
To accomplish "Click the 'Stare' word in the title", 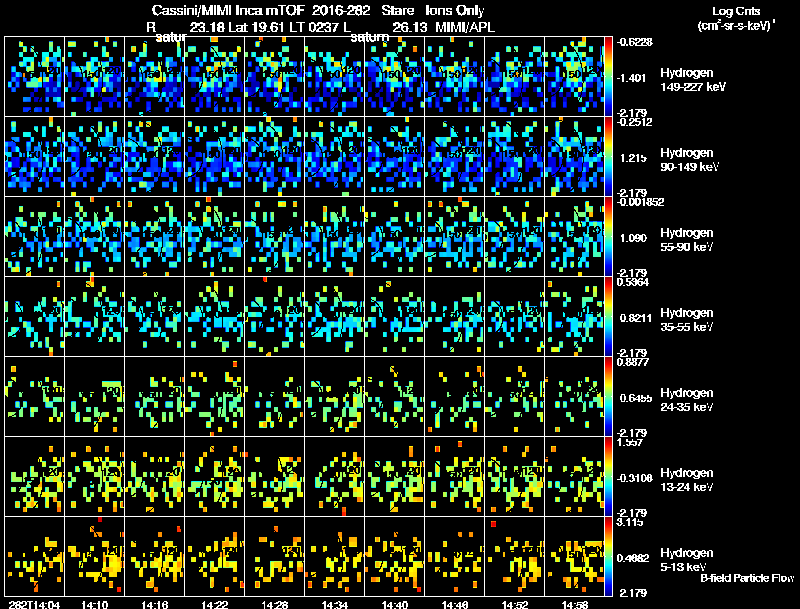I will pos(397,10).
